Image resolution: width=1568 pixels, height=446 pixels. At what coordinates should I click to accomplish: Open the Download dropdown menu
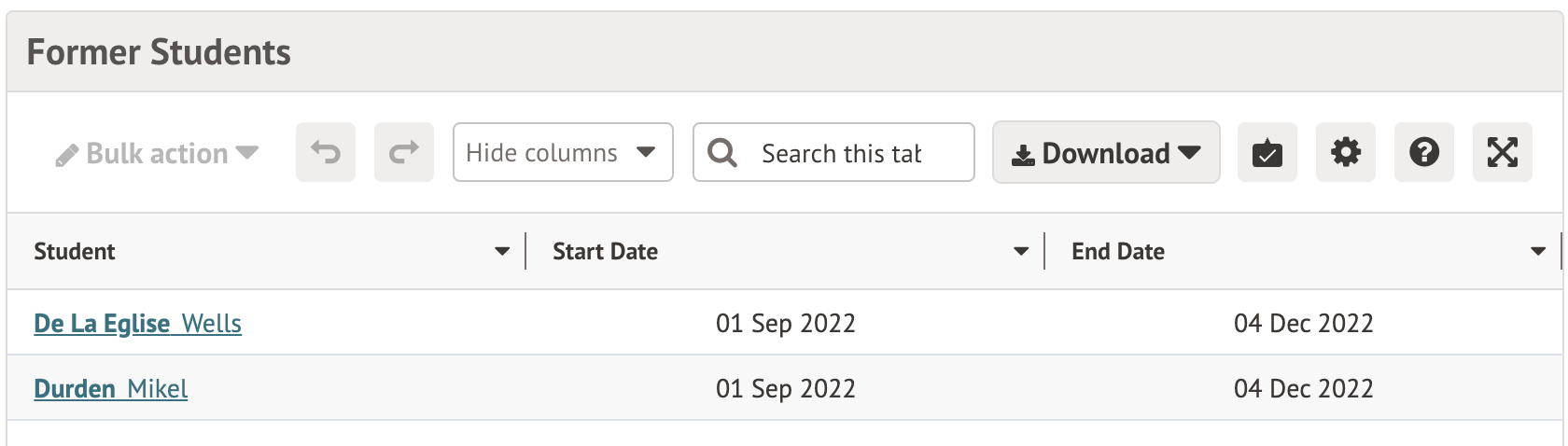coord(1106,152)
